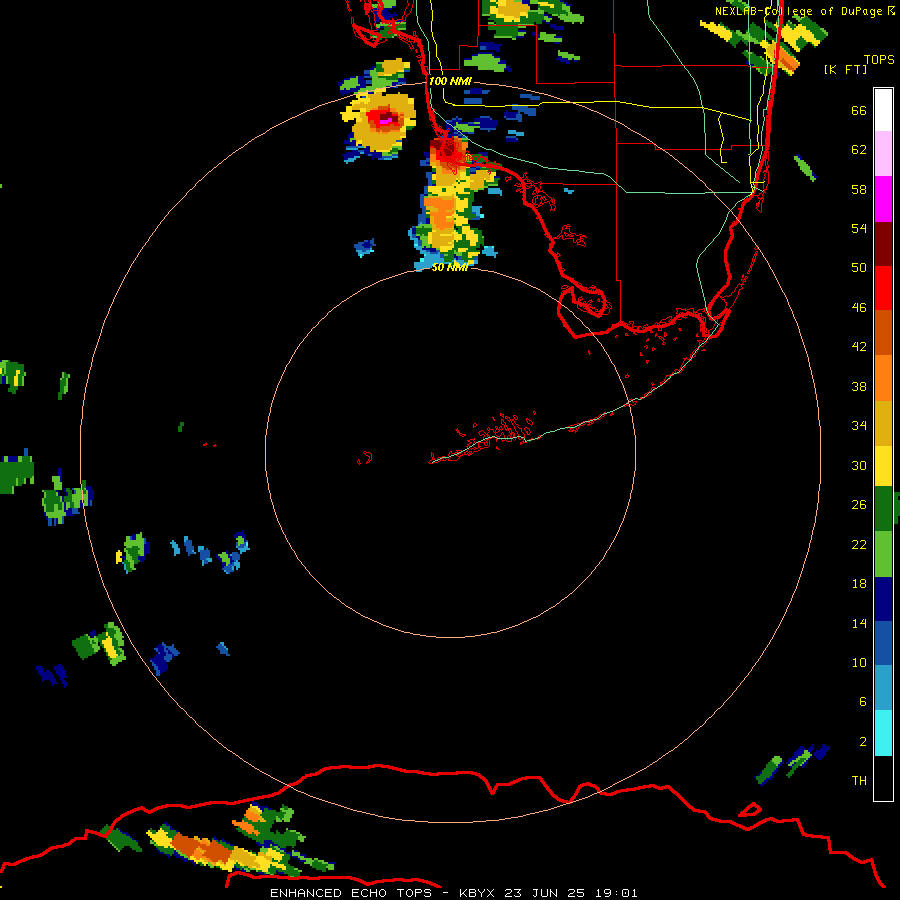Select the light green legend swatch

[883, 554]
